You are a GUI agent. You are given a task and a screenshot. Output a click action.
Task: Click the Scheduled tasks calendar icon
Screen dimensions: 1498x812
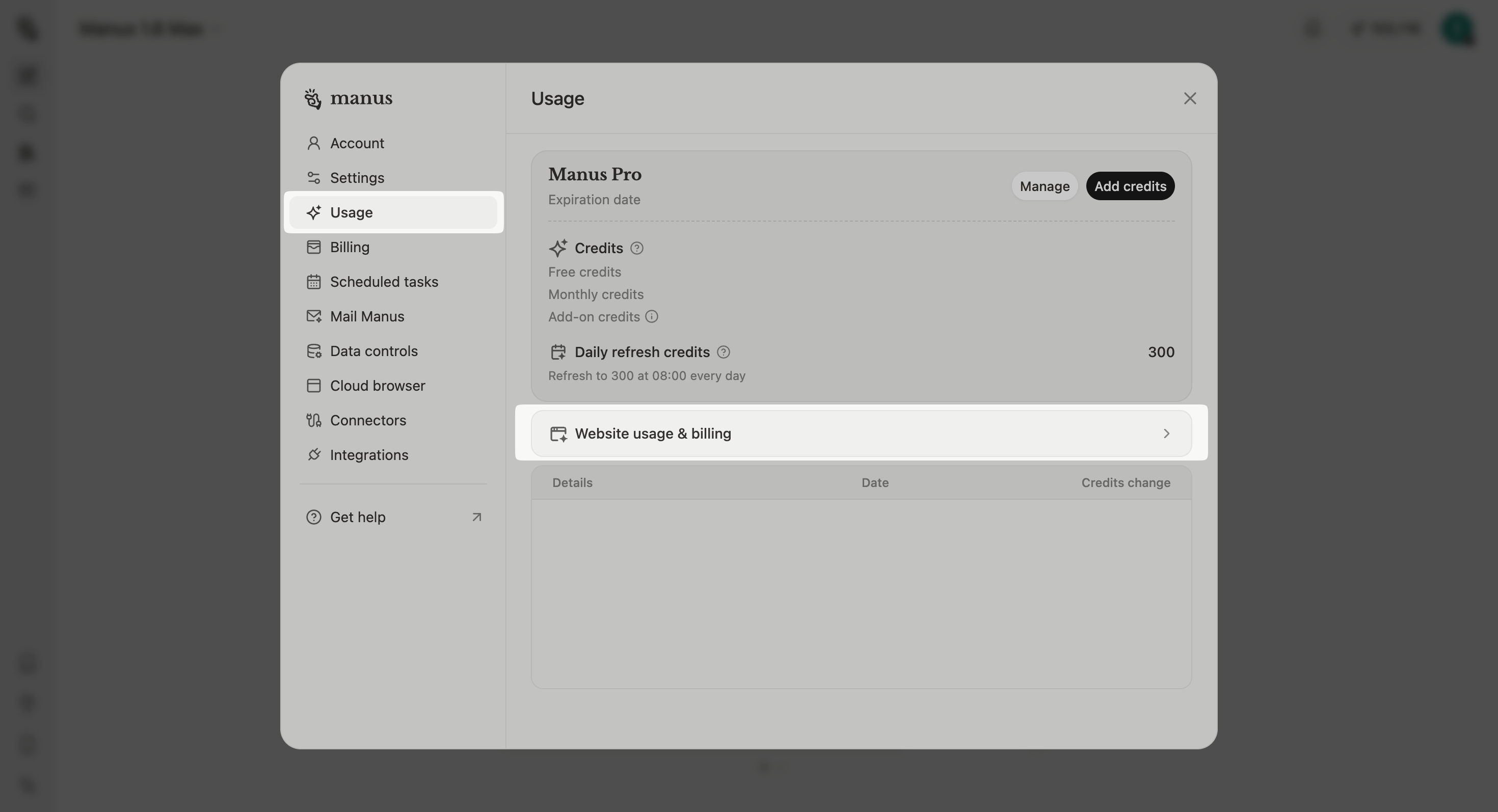314,281
